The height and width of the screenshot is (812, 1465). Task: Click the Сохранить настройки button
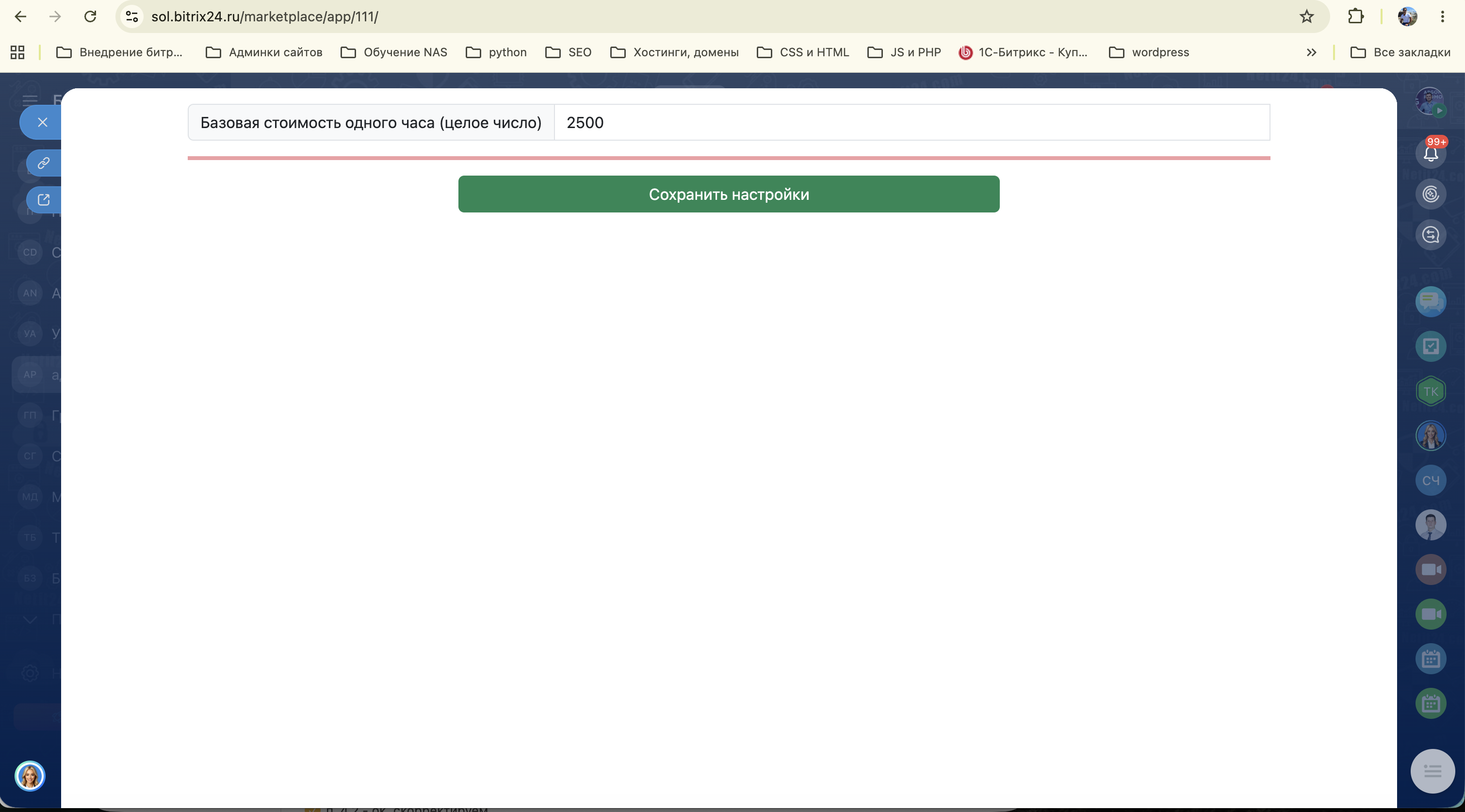(729, 194)
